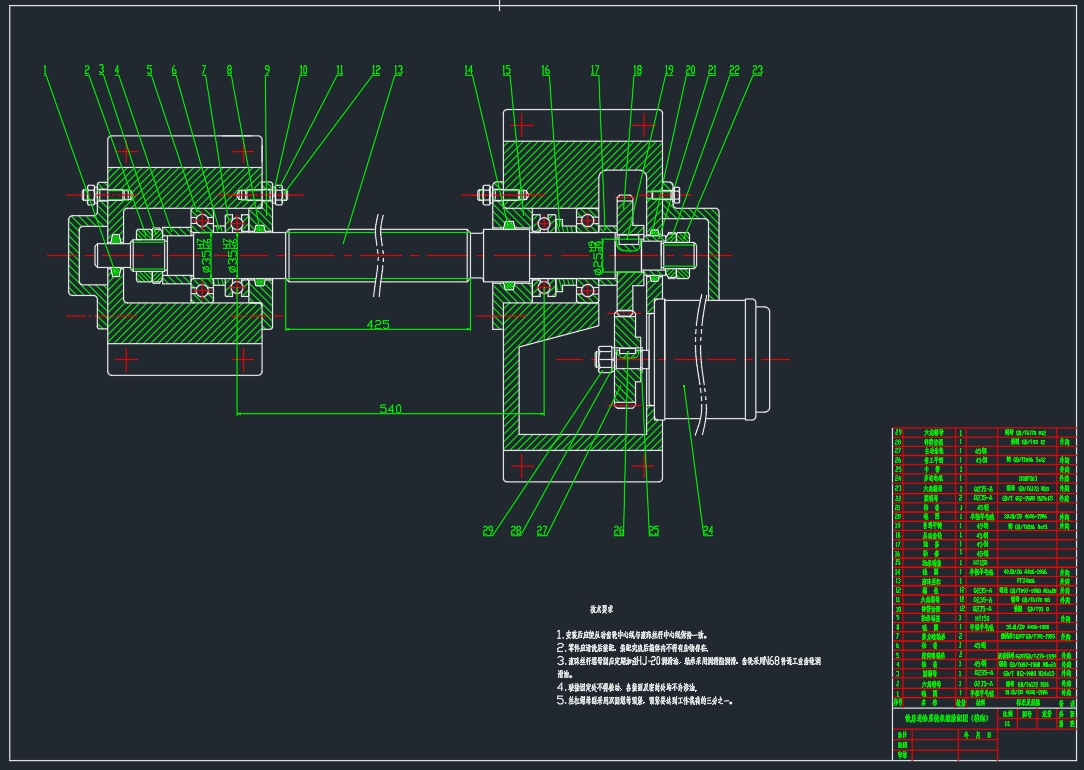Click part callout number 20 at the top
The height and width of the screenshot is (770, 1084).
pos(690,71)
